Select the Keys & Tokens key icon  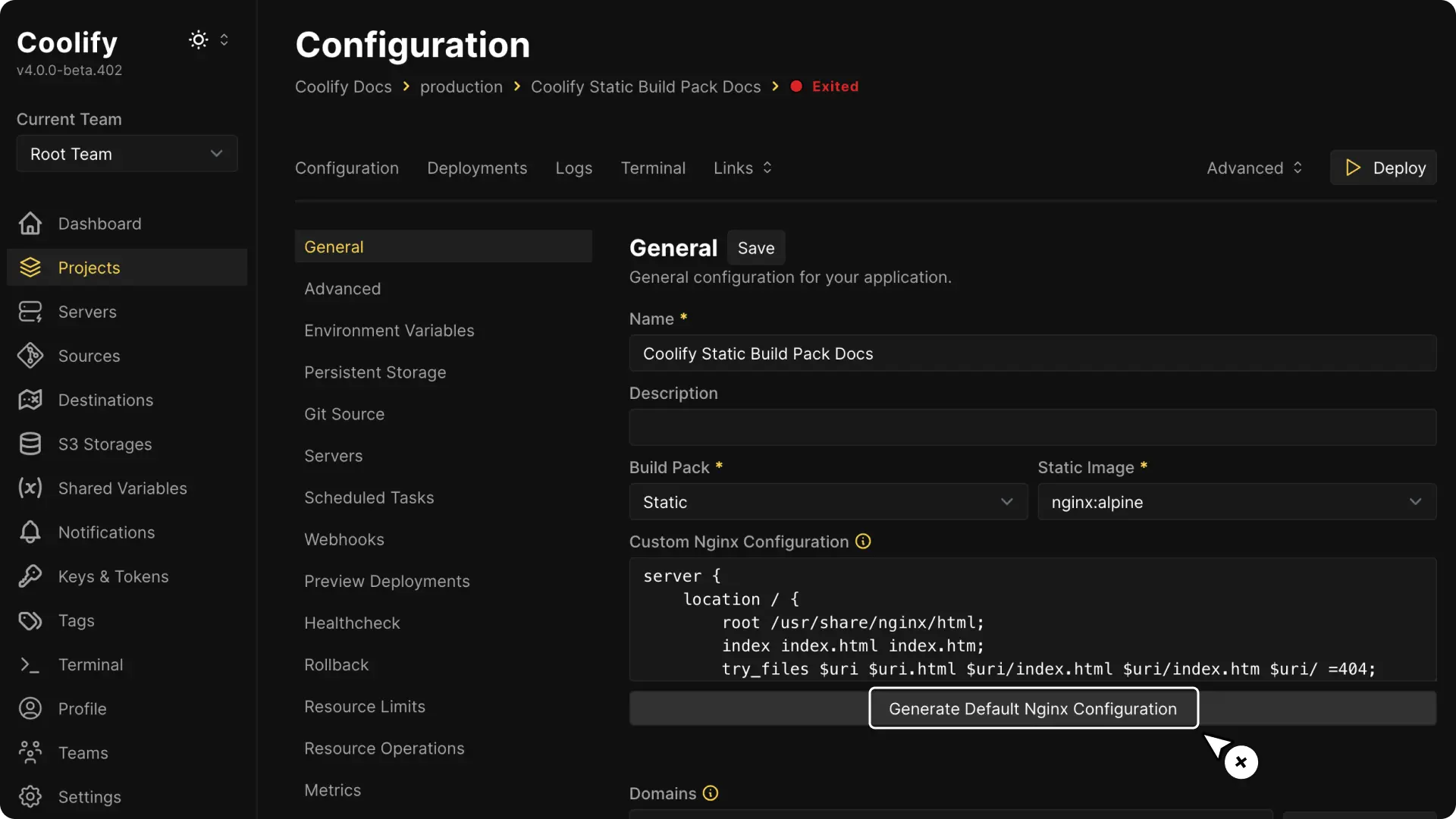(30, 576)
